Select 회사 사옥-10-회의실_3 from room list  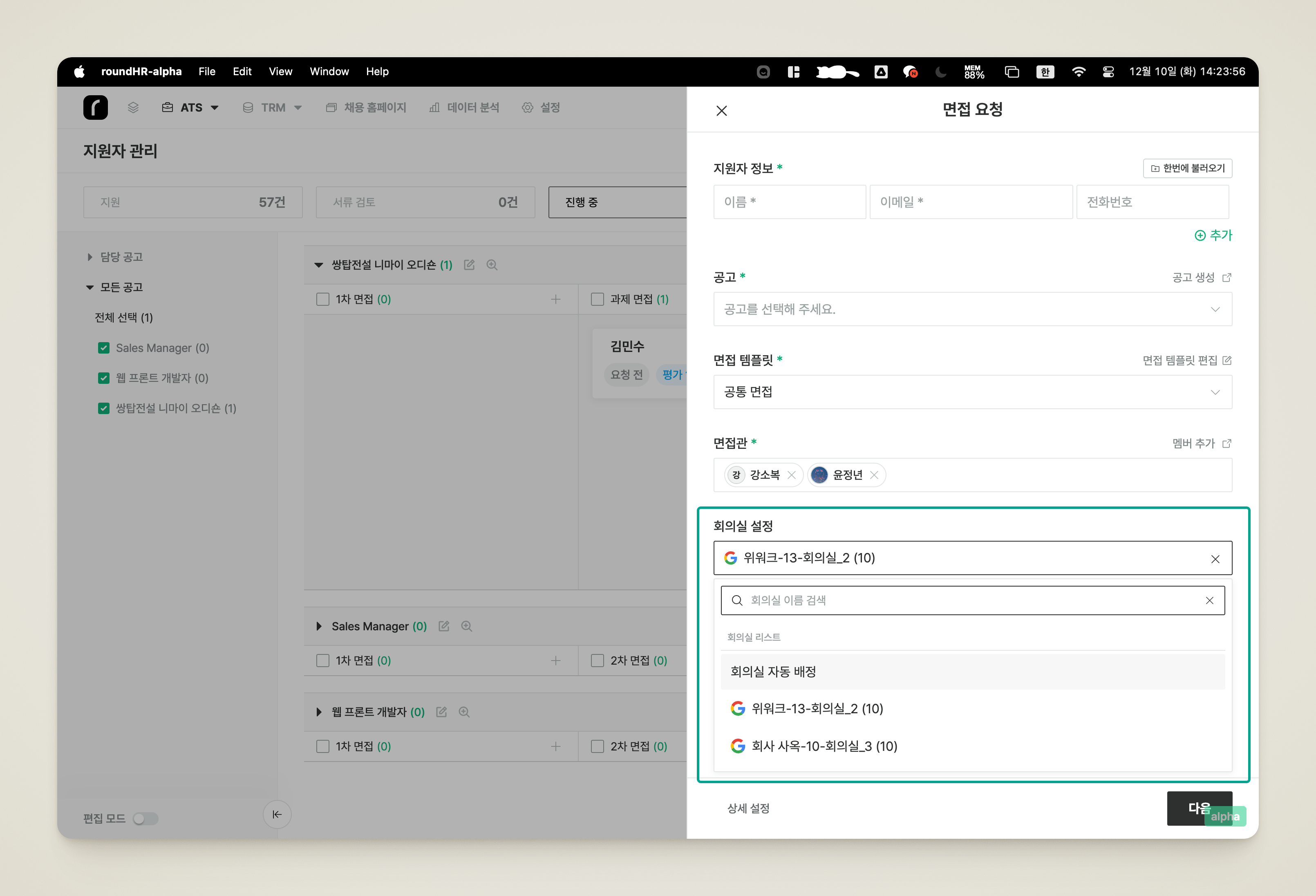point(972,746)
